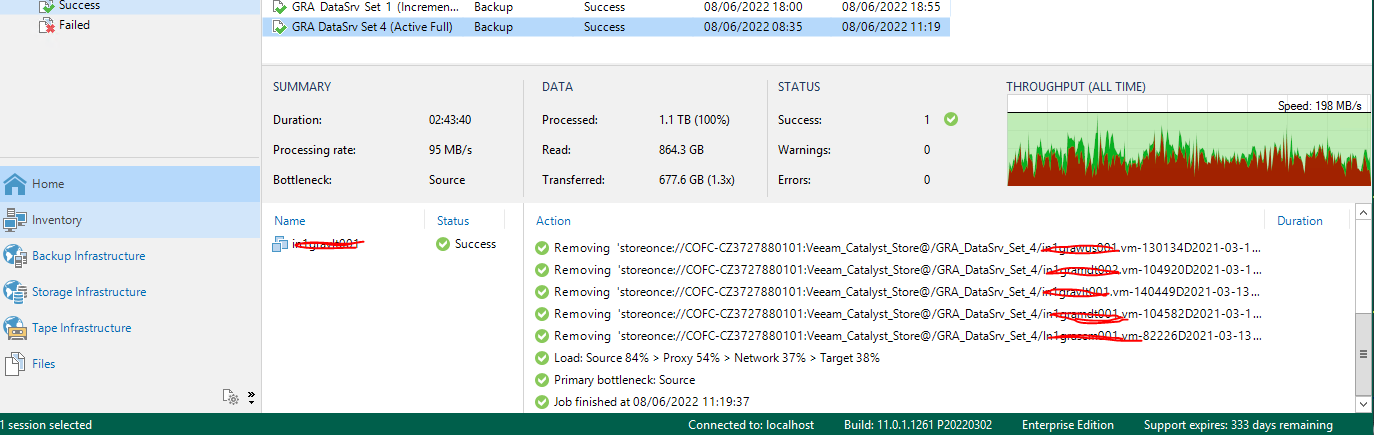Click the Duration value 02:43:40
This screenshot has width=1374, height=435.
450,120
